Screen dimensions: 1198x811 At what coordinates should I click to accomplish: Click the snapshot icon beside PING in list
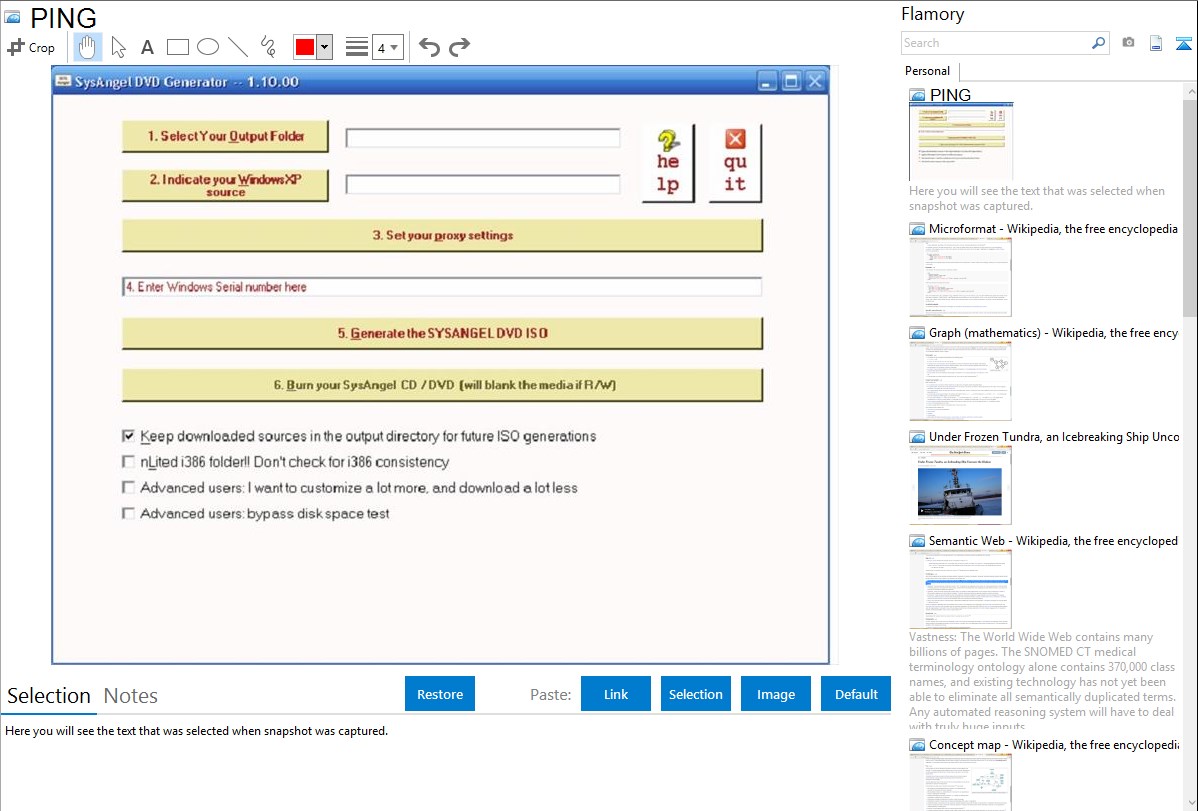[918, 96]
